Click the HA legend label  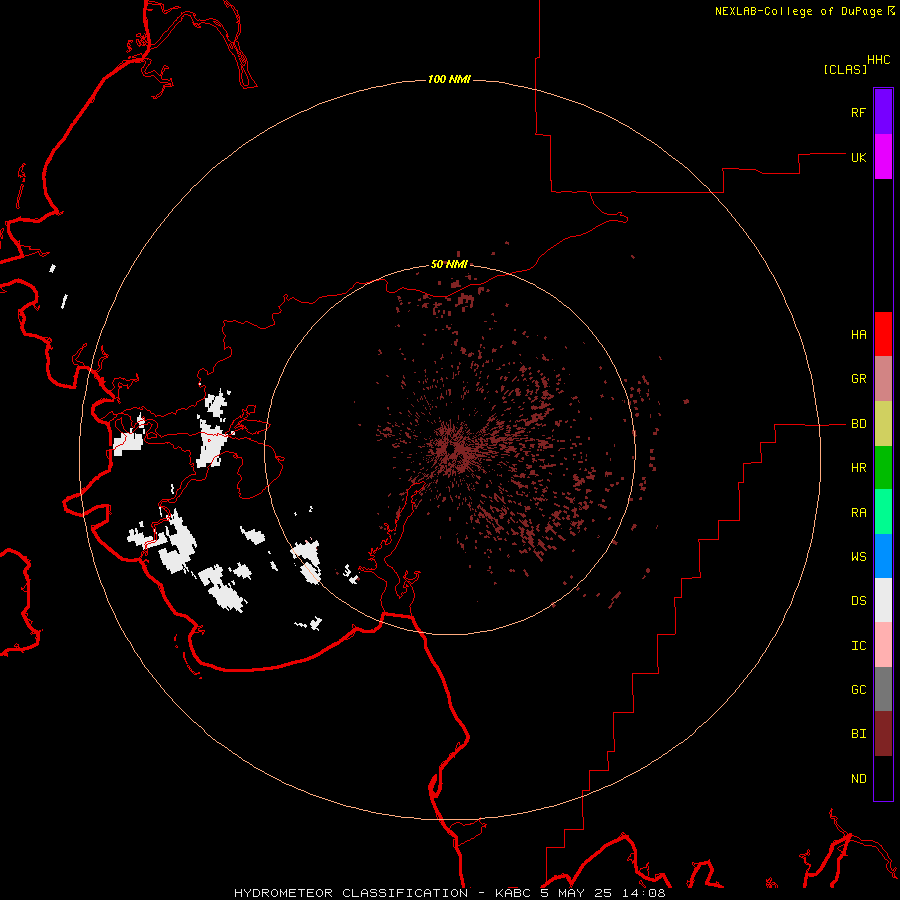[858, 335]
